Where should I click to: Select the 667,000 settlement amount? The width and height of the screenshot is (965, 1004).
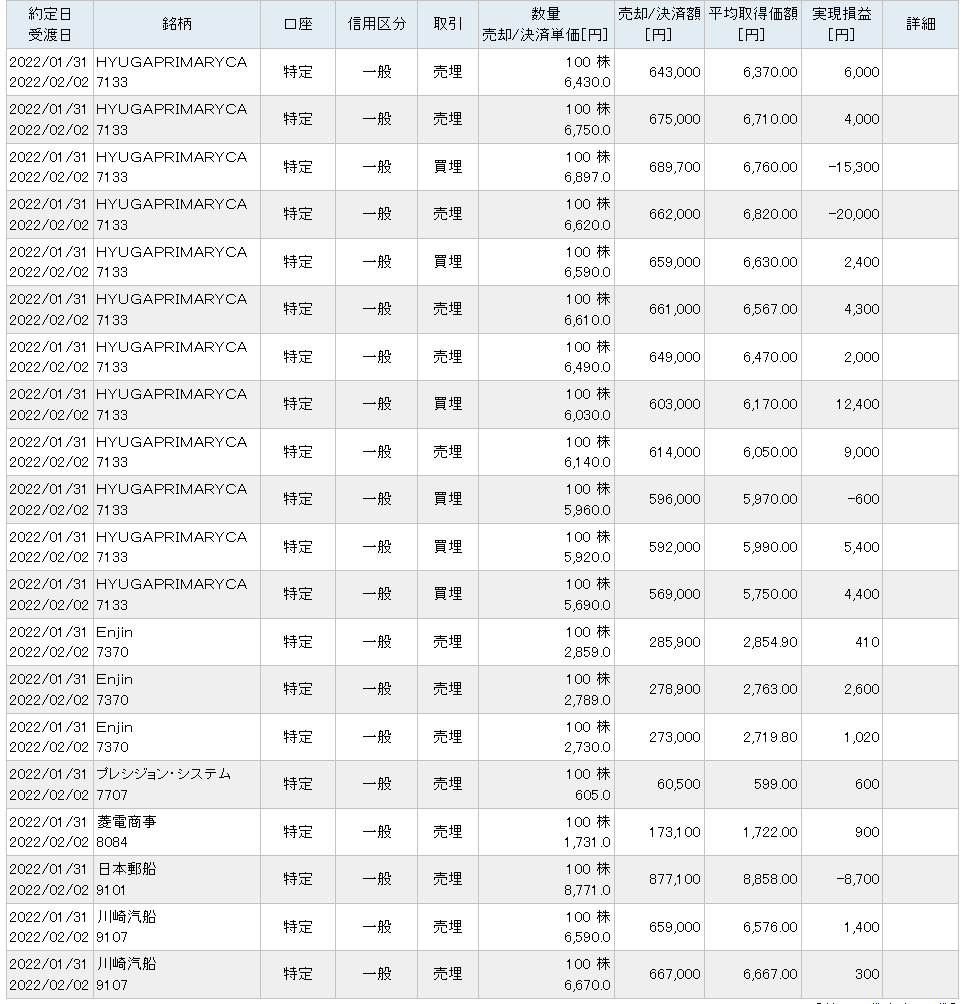674,975
